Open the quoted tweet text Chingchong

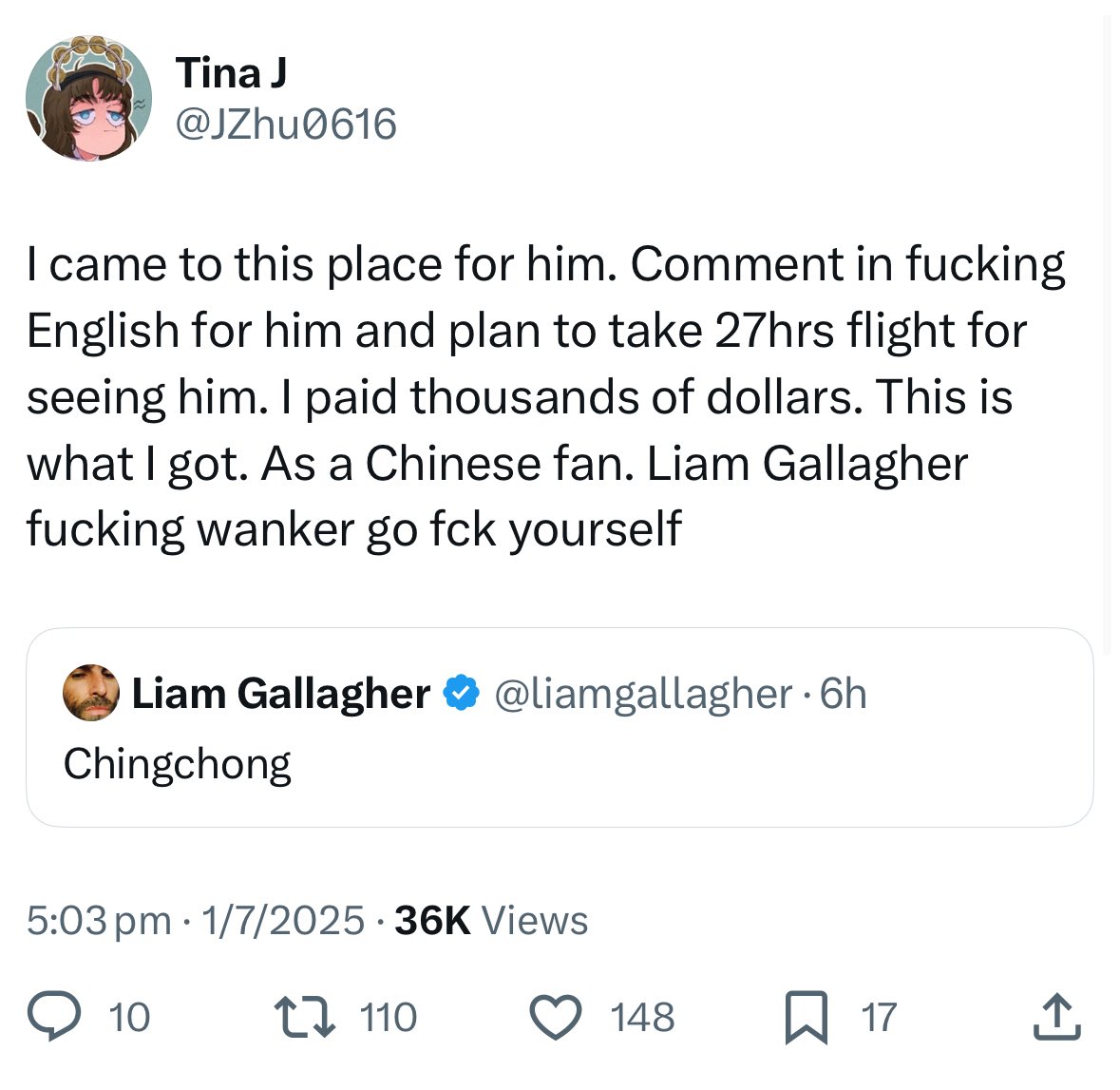[x=177, y=764]
